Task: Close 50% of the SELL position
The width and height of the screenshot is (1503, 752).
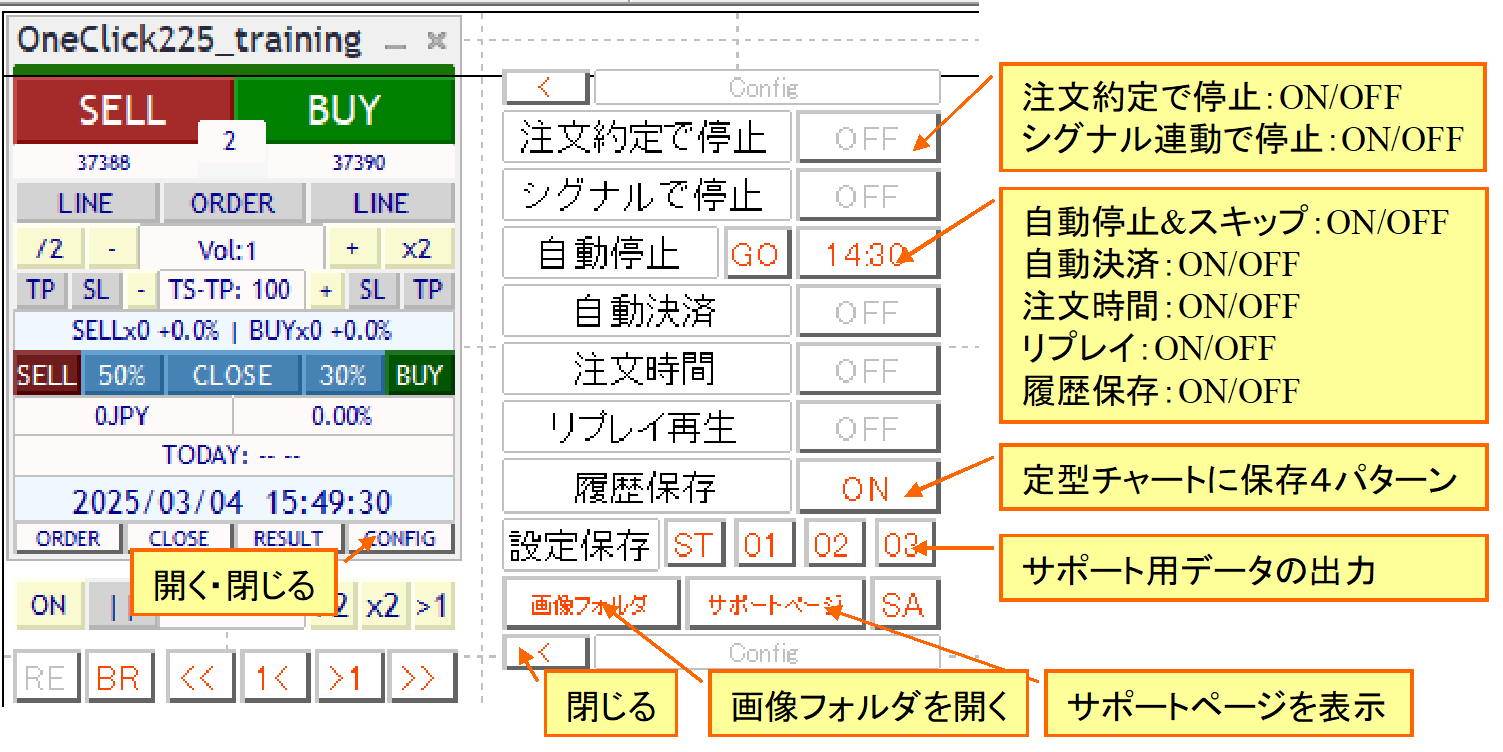Action: pos(122,376)
